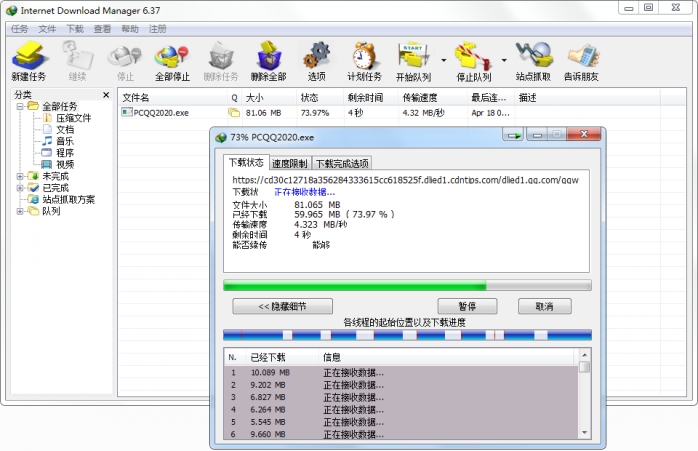
Task: Minimize the 73% PCQQ2020.exe dialog
Action: tap(537, 134)
